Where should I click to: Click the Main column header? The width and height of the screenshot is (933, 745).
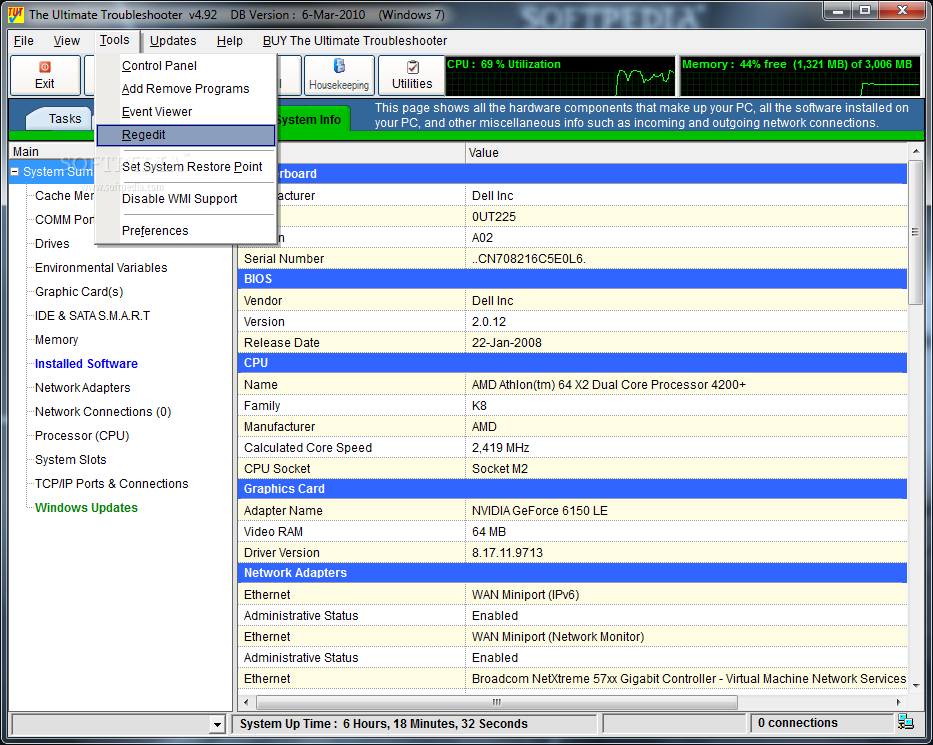(x=119, y=152)
